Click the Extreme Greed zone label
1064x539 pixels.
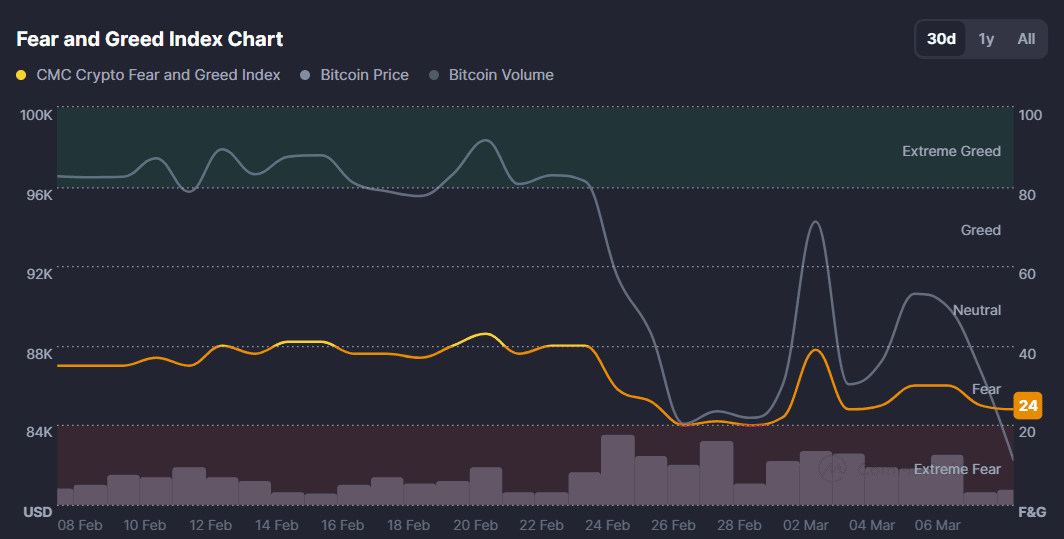coord(951,151)
